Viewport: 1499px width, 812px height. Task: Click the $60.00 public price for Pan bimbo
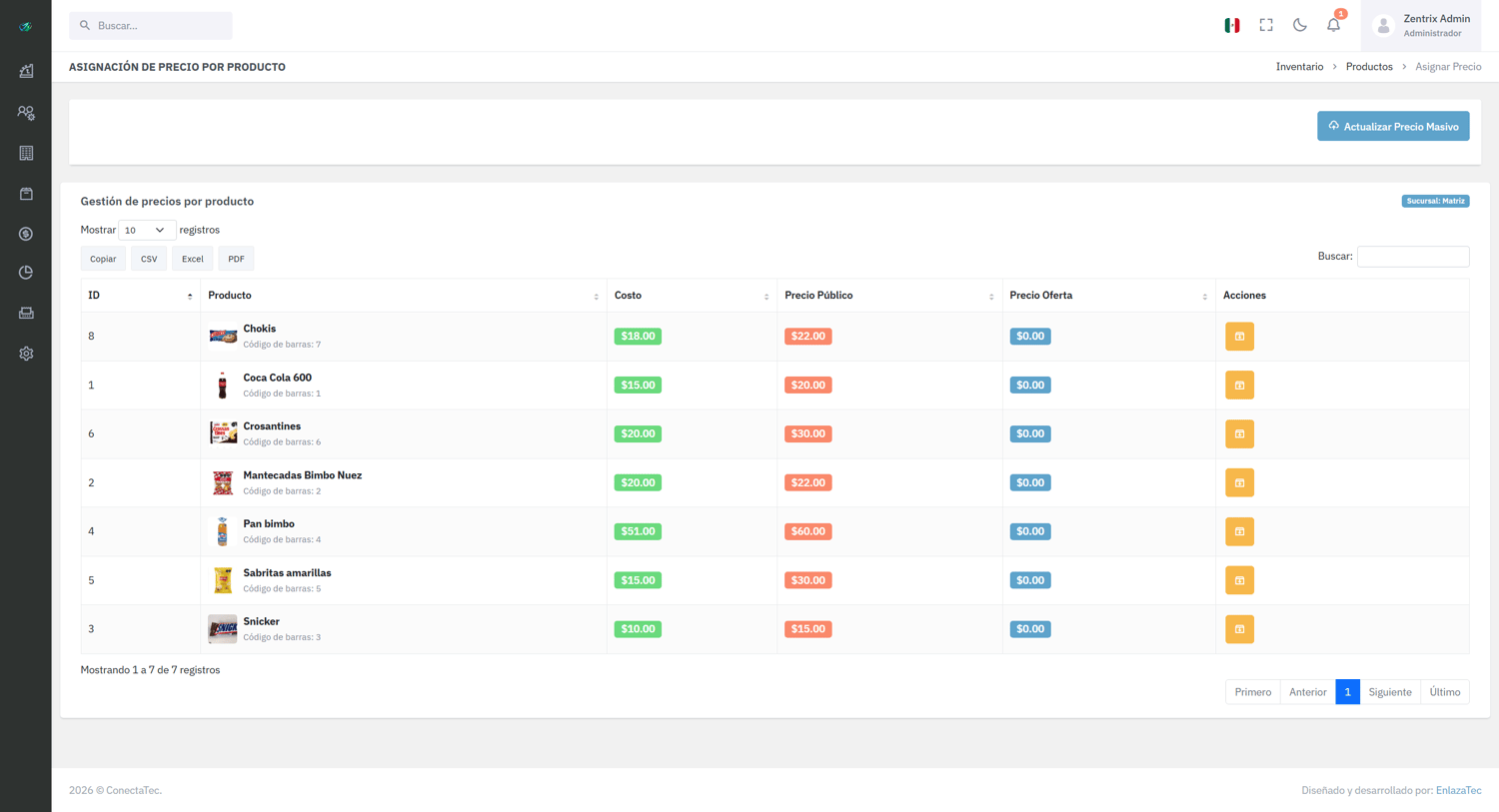808,531
